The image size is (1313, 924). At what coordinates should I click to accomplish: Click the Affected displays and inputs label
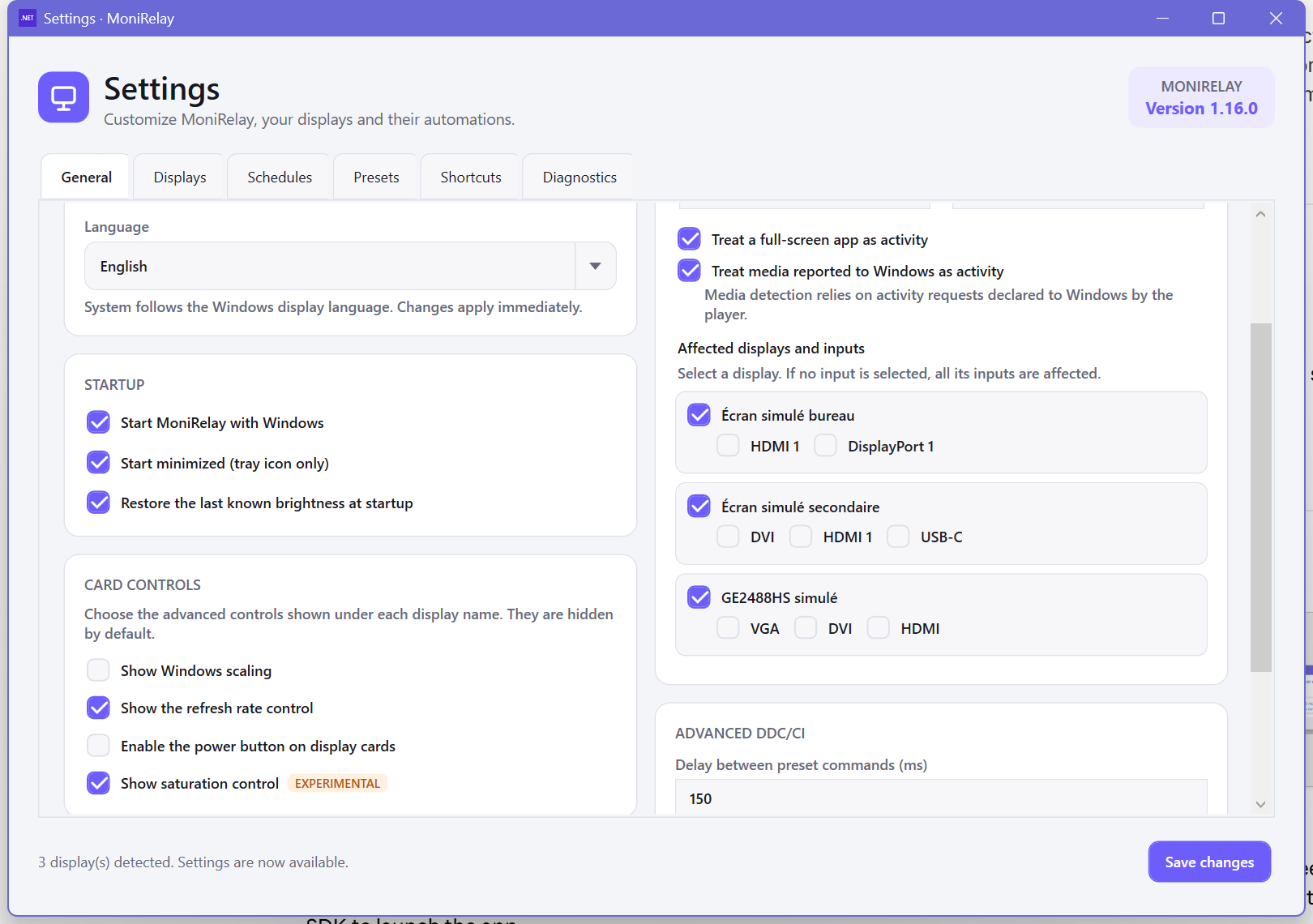click(771, 348)
